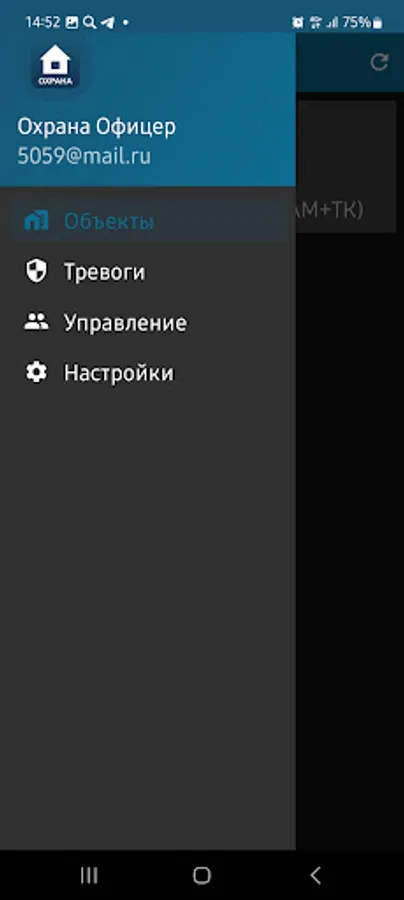404x900 pixels.
Task: Tap the dimmed object card behind drawer
Action: 346,166
